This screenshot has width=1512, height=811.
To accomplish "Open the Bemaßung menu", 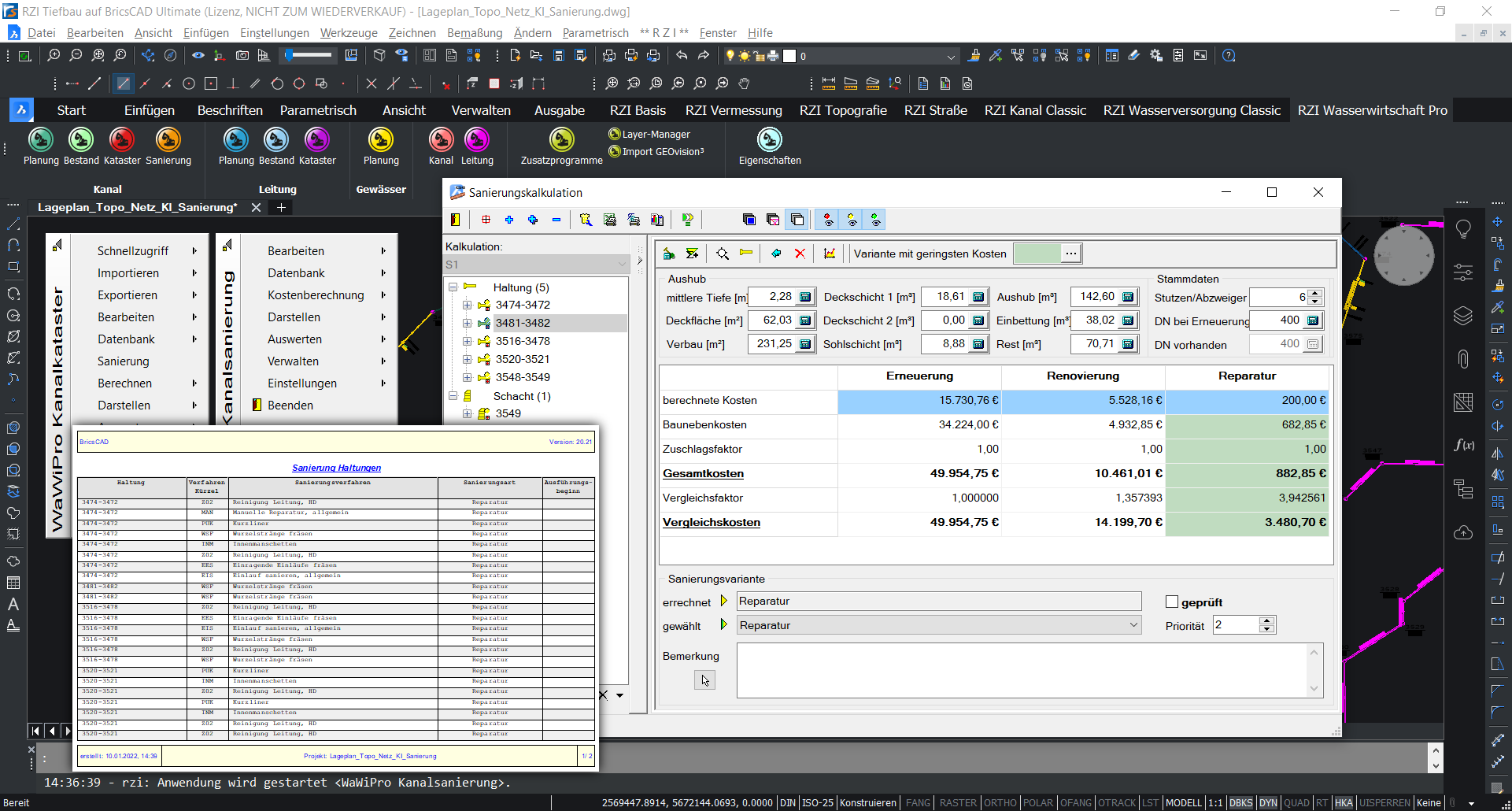I will tap(475, 33).
